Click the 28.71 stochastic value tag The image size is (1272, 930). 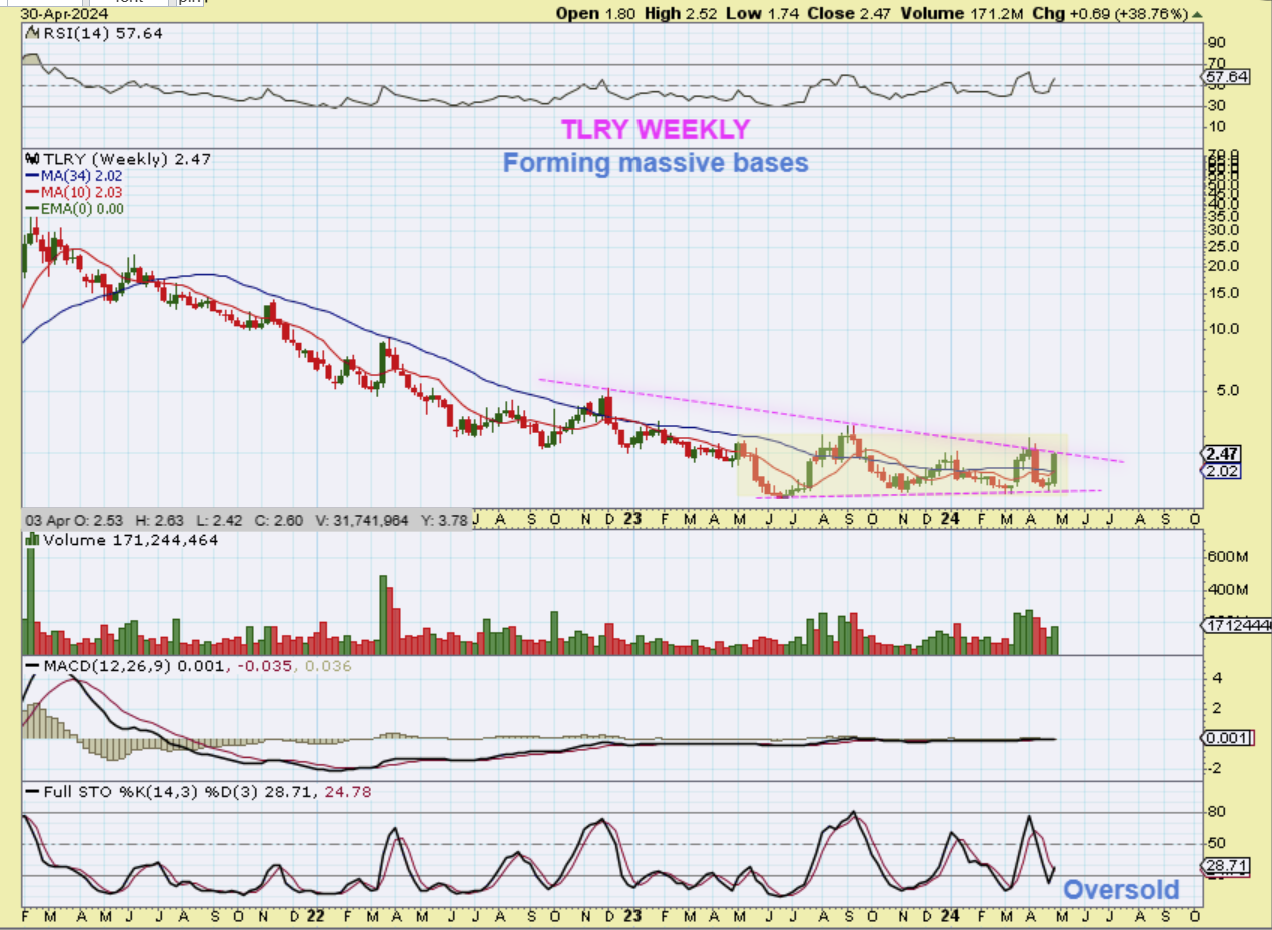click(x=1227, y=866)
